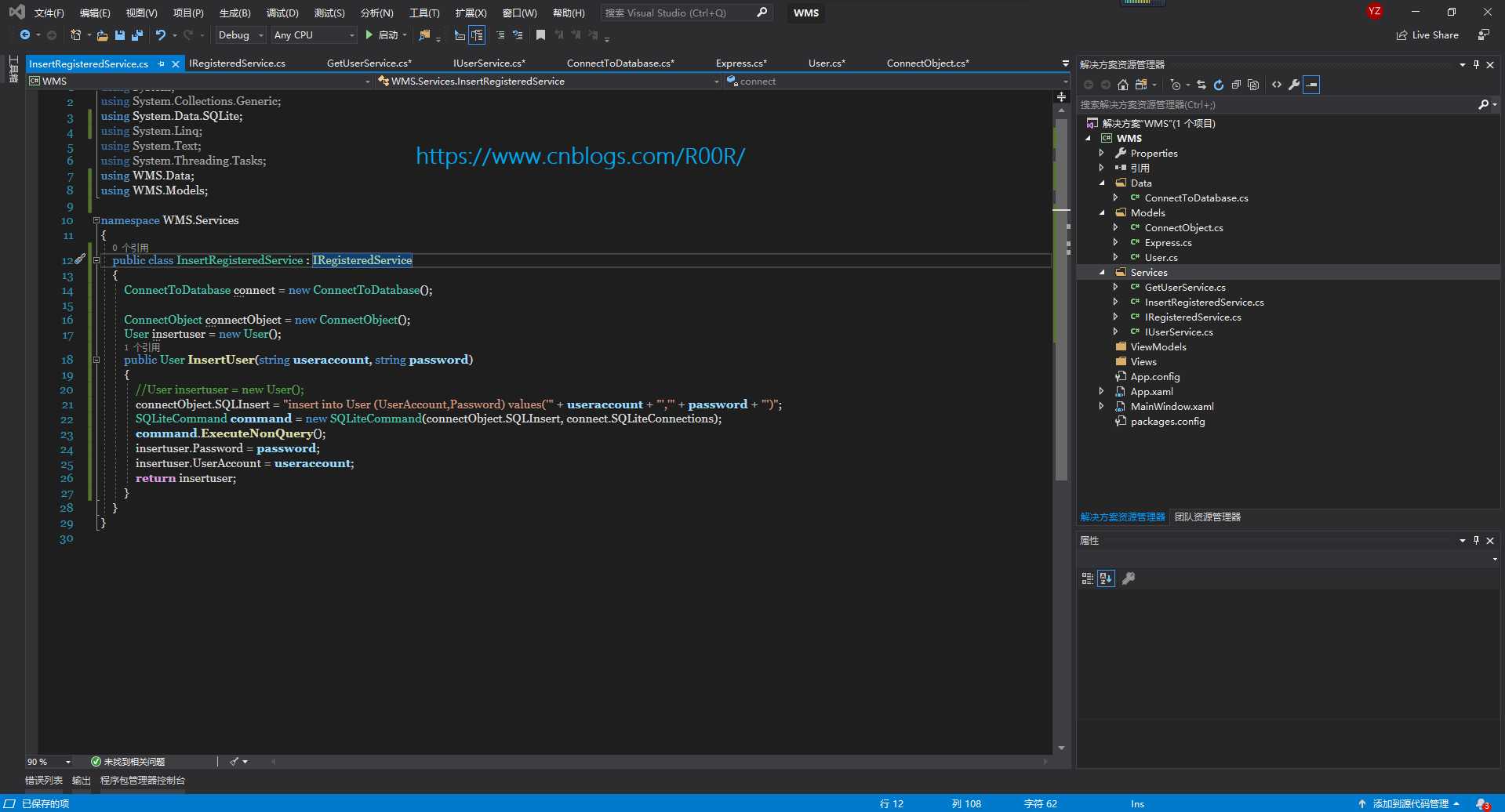Viewport: 1505px width, 812px height.
Task: Click the editor vertical scrollbar thumb
Action: coord(1061,298)
